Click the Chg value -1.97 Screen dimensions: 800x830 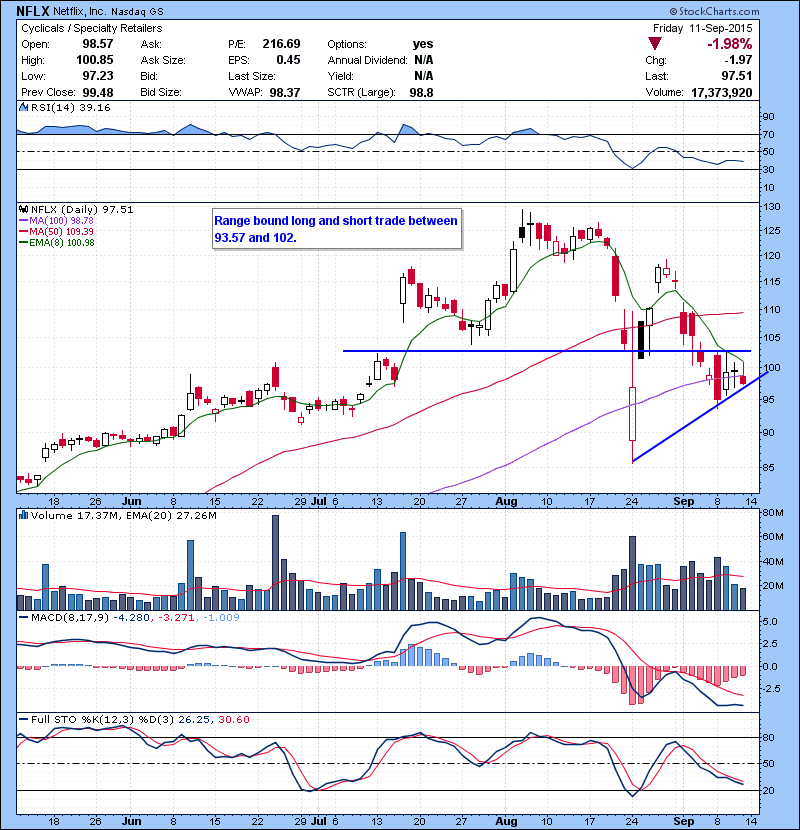(x=738, y=60)
